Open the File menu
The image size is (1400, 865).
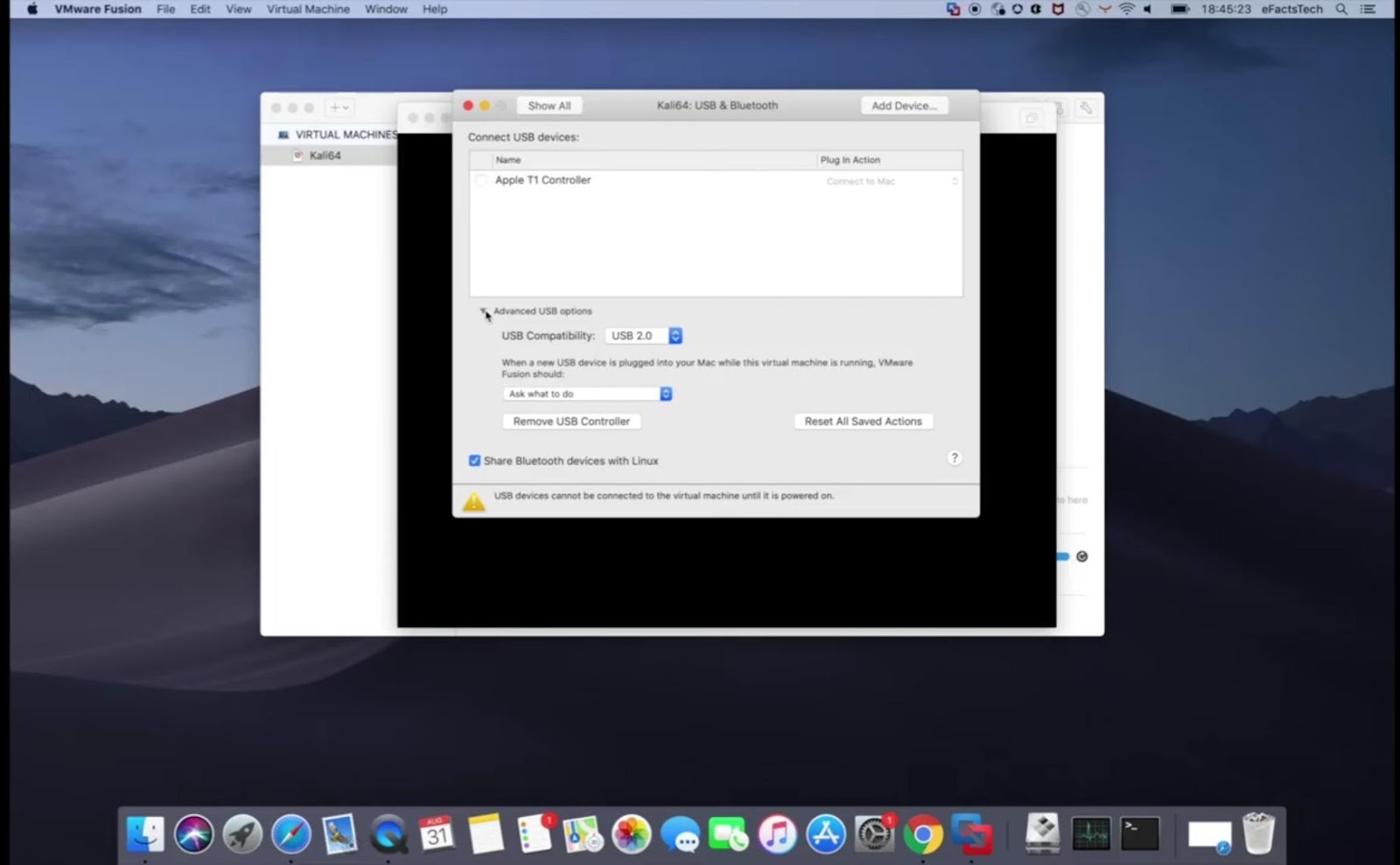click(x=165, y=10)
